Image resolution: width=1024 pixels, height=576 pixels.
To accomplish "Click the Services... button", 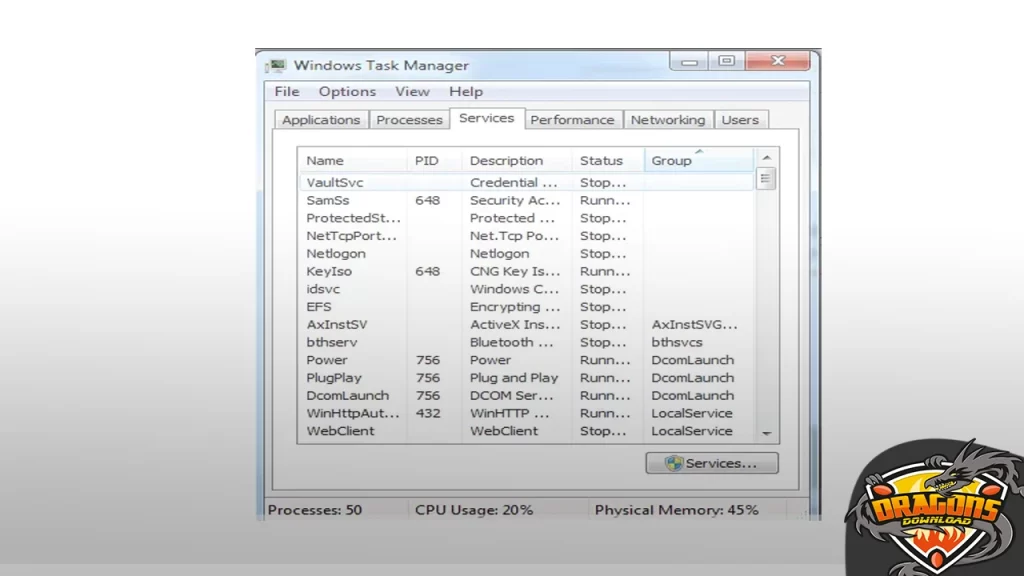I will pos(711,463).
